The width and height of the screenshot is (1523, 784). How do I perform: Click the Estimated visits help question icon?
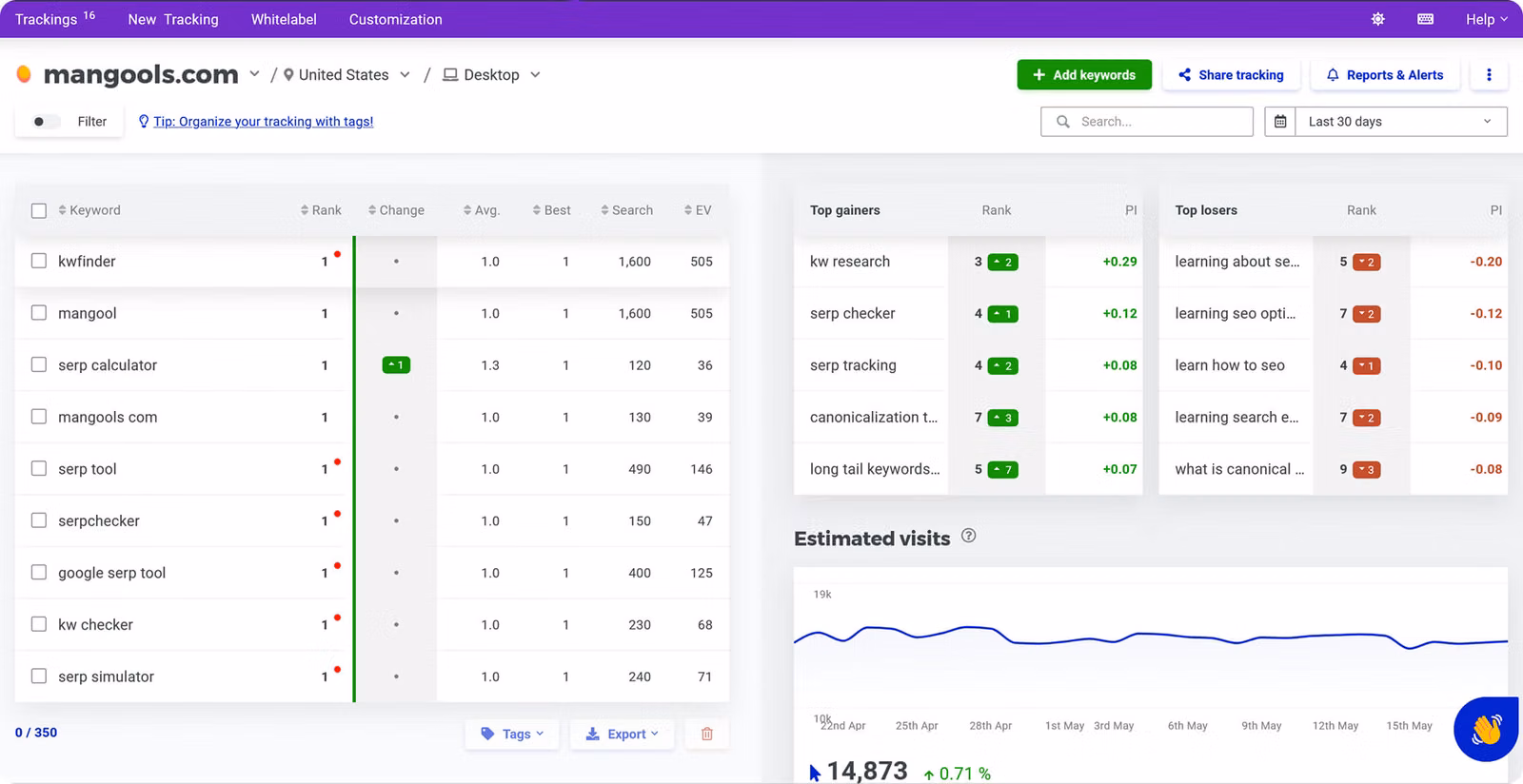coord(968,536)
